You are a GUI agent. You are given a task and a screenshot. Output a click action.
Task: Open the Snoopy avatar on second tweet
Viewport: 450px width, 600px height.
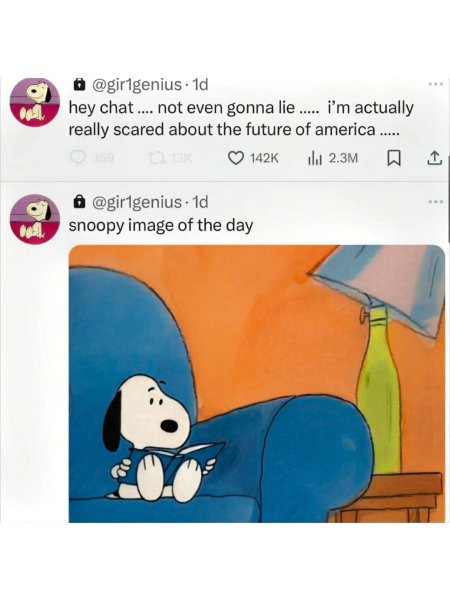[34, 219]
